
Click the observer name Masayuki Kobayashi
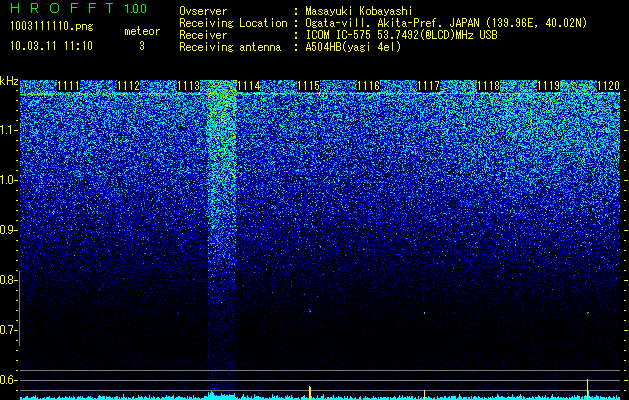(359, 11)
